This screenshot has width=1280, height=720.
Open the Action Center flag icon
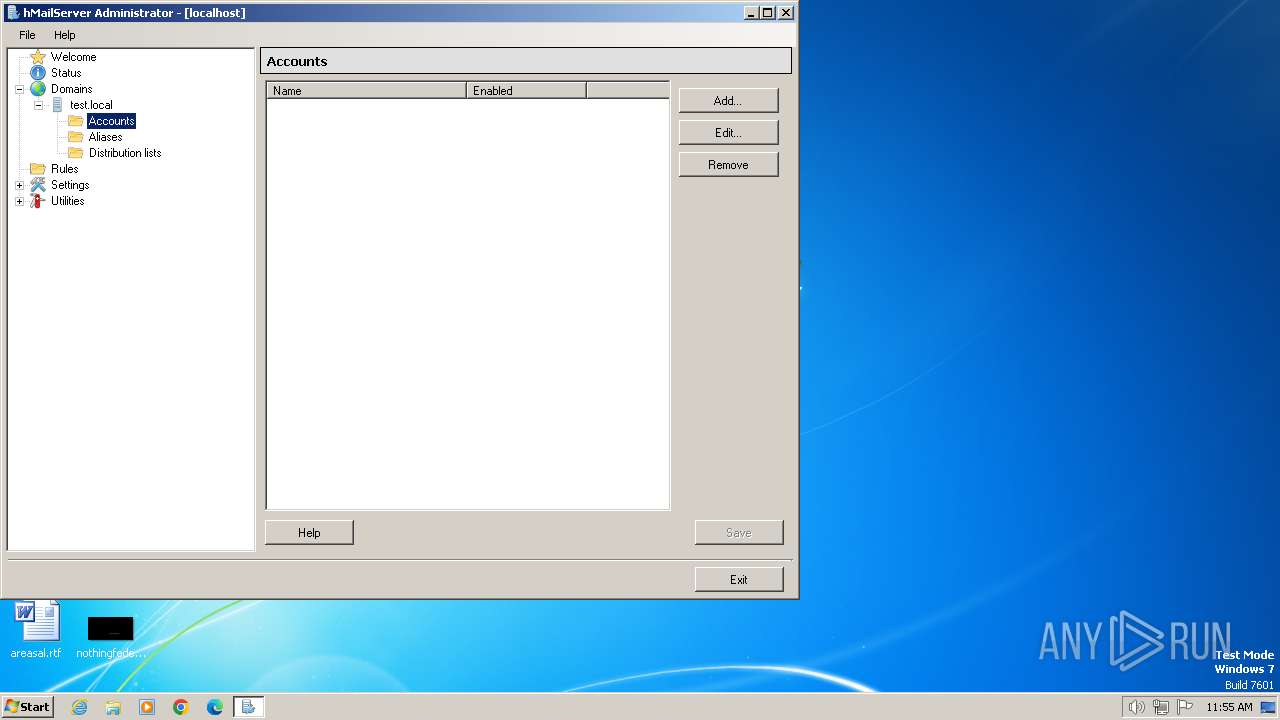(x=1185, y=707)
